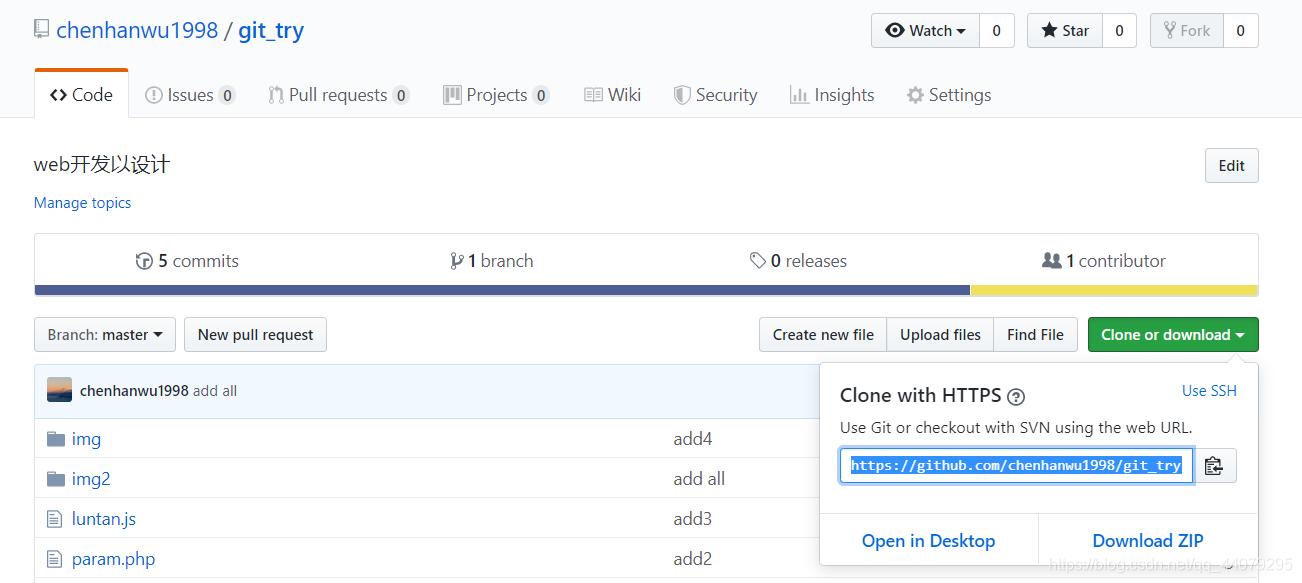Open the Insights tab
The height and width of the screenshot is (583, 1302).
click(x=832, y=95)
